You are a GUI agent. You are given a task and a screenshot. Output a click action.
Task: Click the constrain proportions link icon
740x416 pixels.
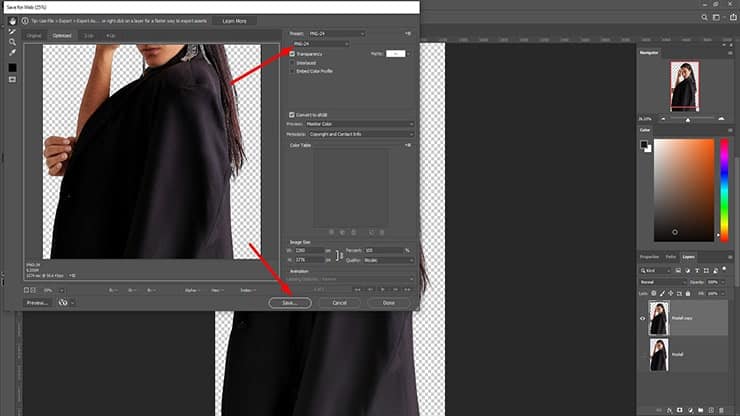coord(341,255)
